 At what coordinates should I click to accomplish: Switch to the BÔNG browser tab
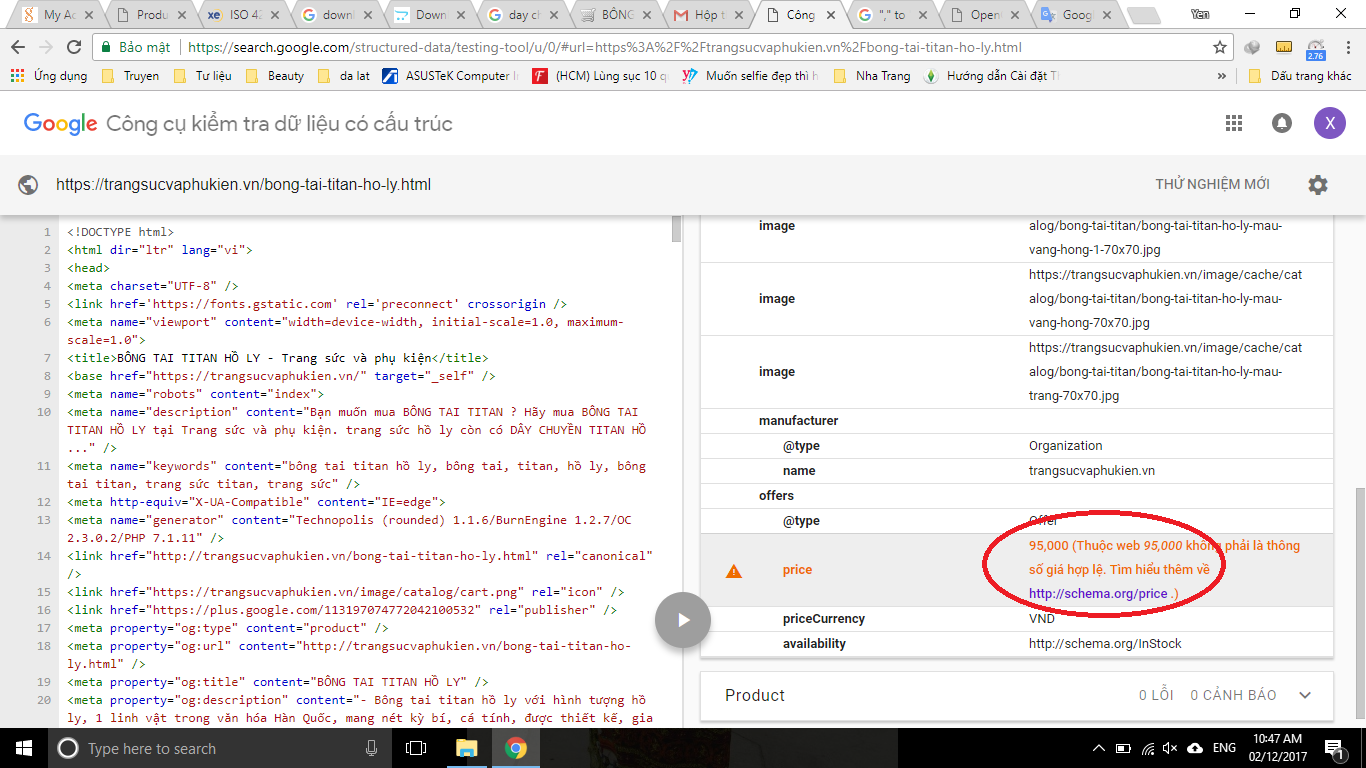pyautogui.click(x=613, y=15)
